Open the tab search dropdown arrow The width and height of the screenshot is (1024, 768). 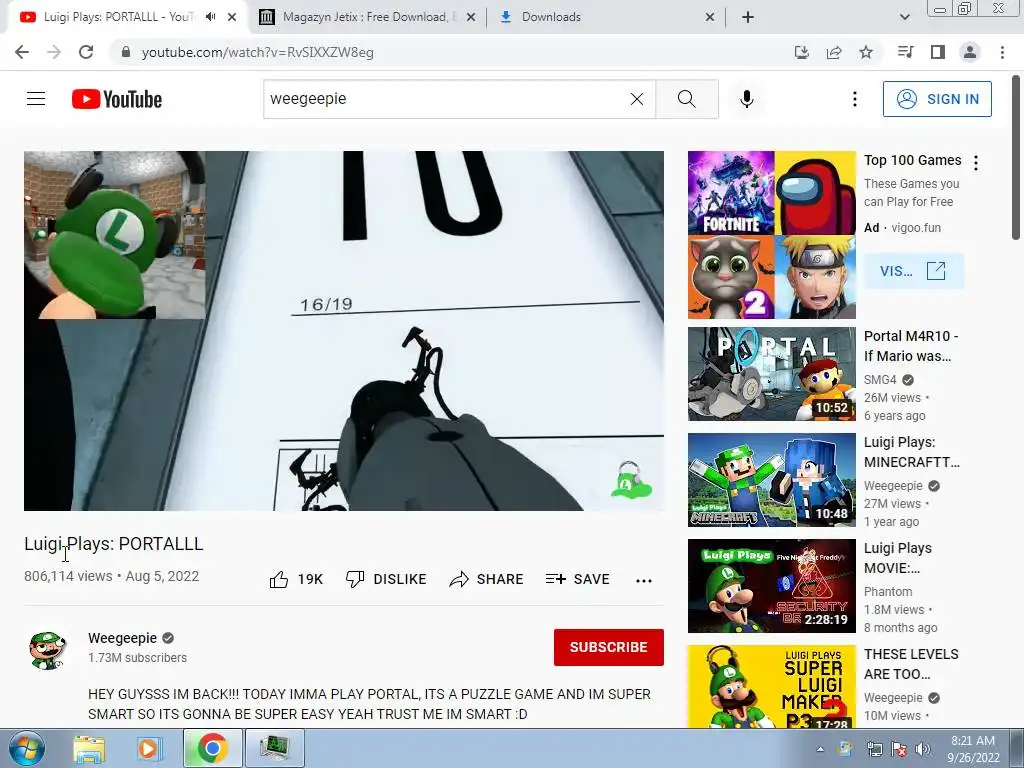(x=904, y=17)
